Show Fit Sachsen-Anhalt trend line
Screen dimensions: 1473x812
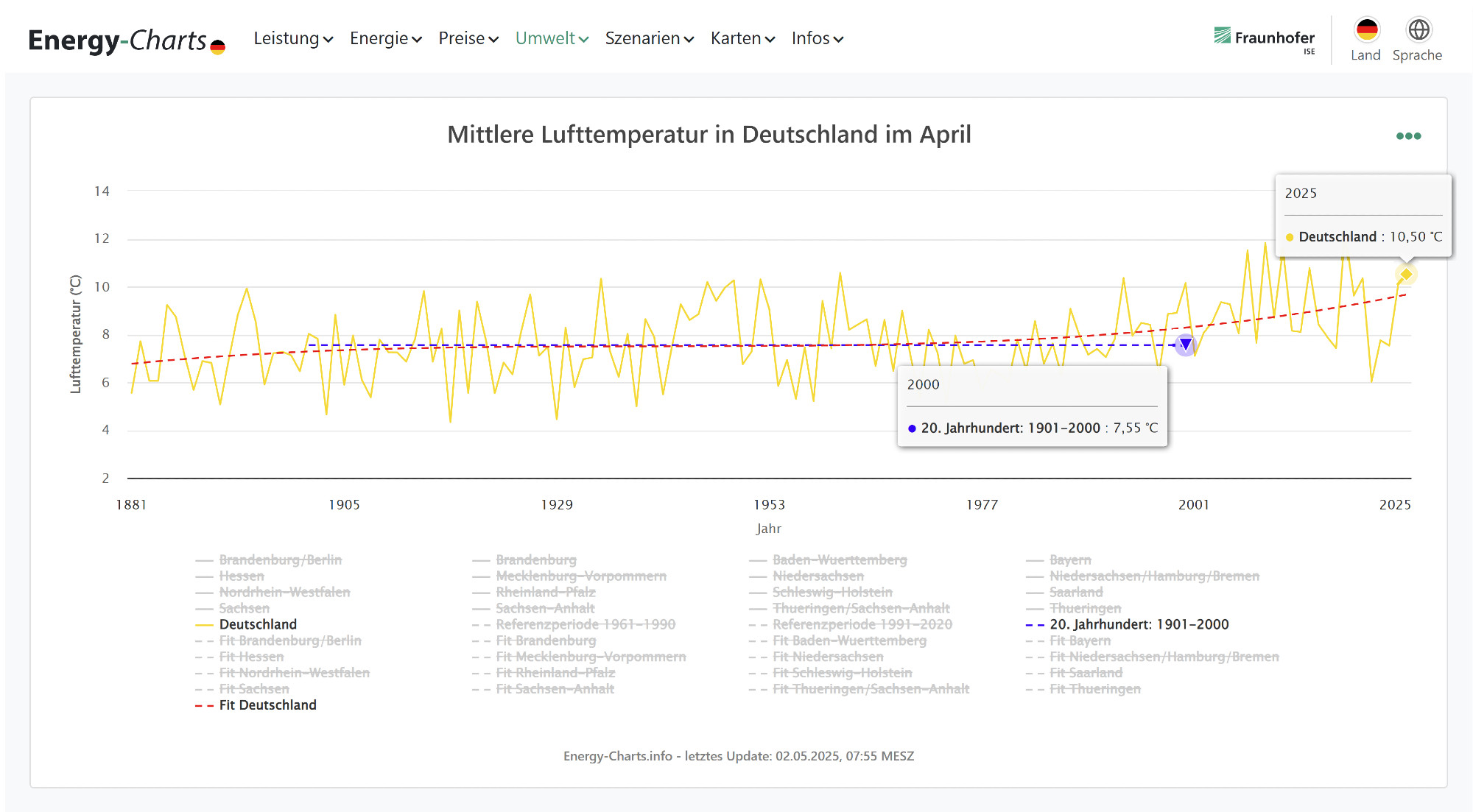(543, 689)
